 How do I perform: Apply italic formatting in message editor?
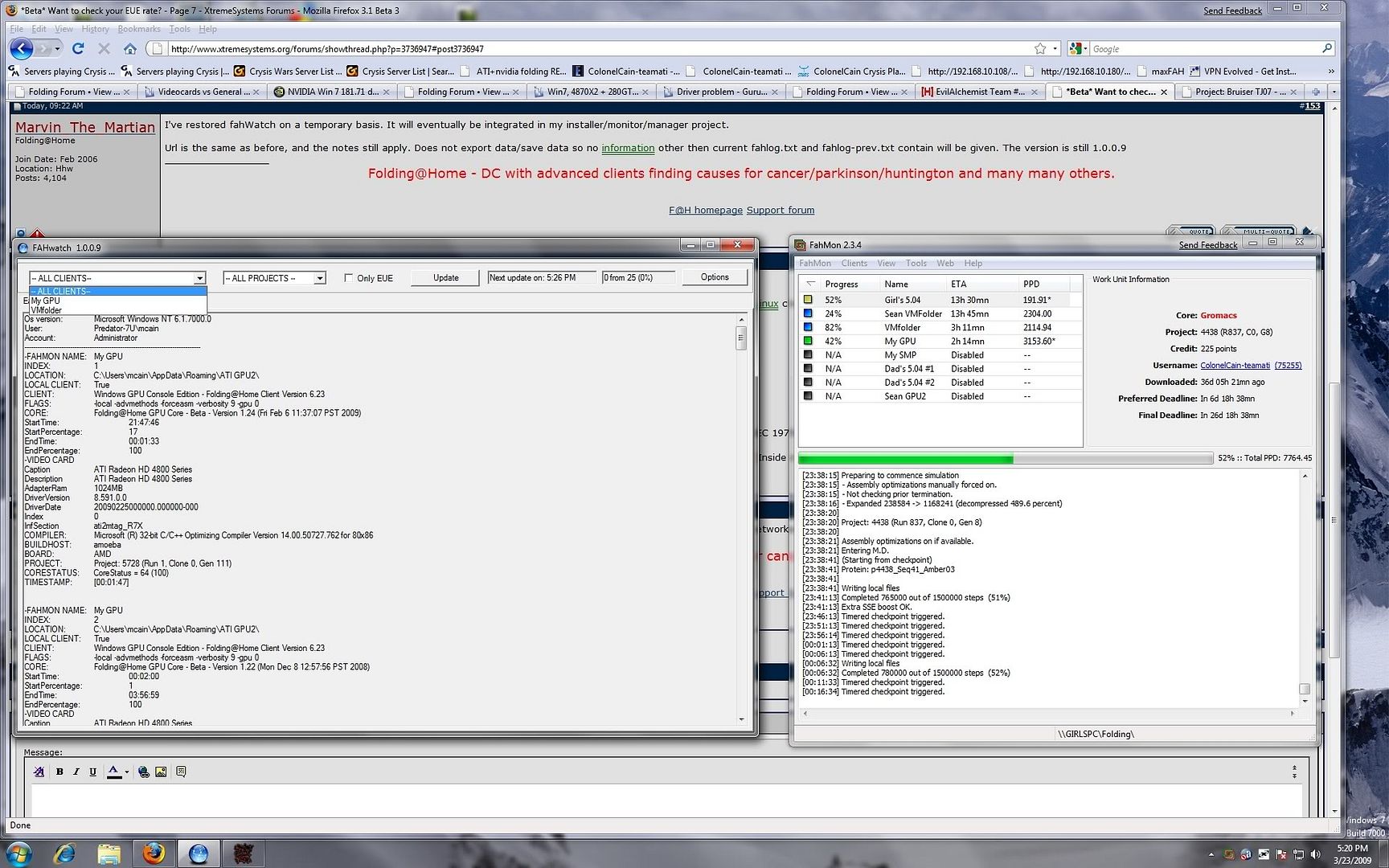[x=76, y=772]
